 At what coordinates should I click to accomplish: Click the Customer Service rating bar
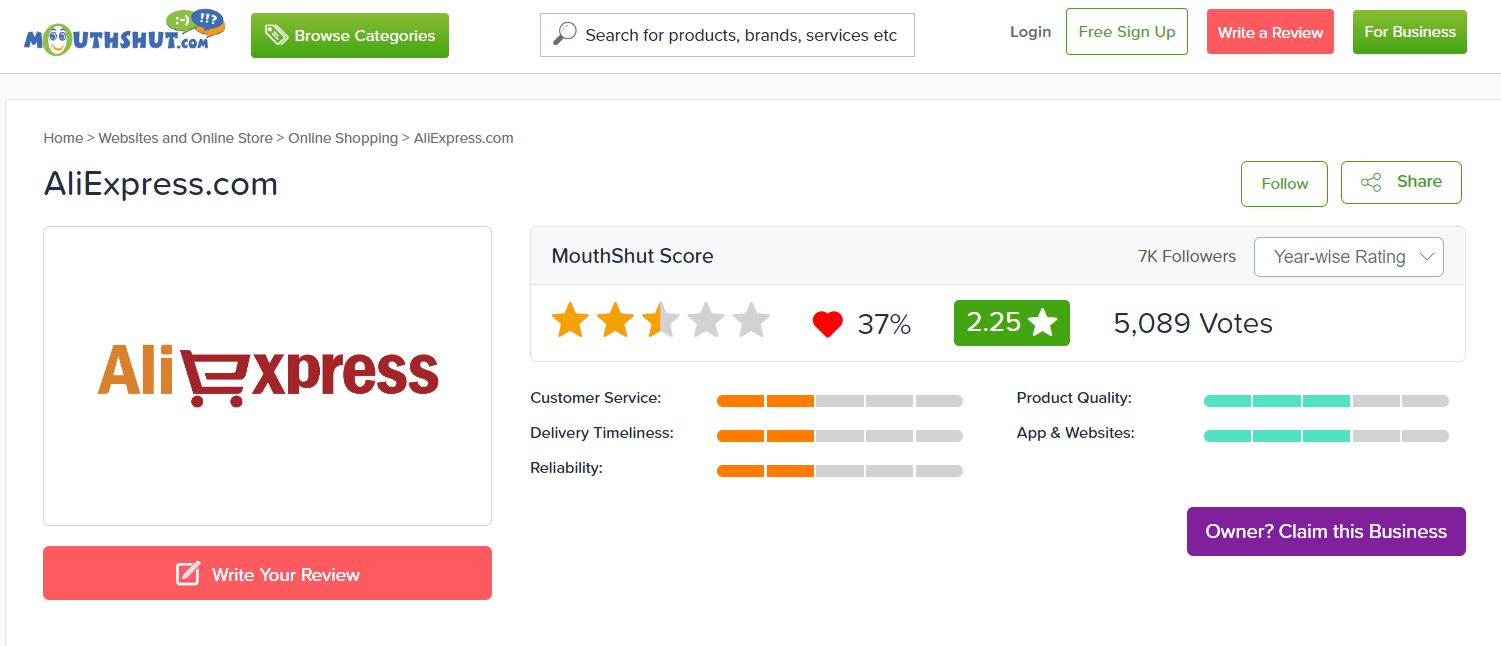tap(840, 401)
